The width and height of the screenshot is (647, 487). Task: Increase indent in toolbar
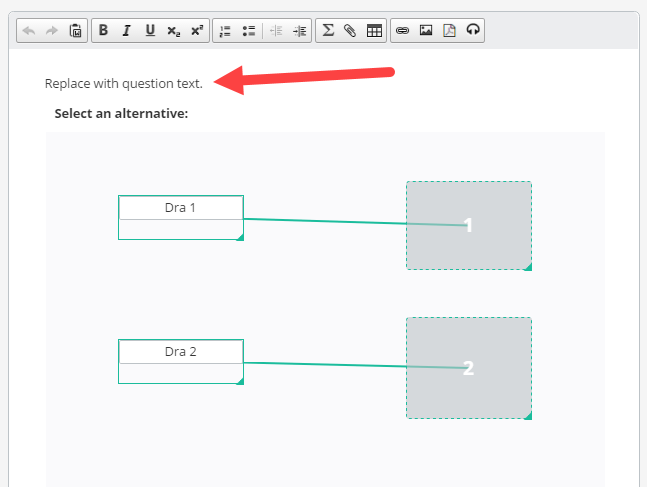tap(300, 31)
